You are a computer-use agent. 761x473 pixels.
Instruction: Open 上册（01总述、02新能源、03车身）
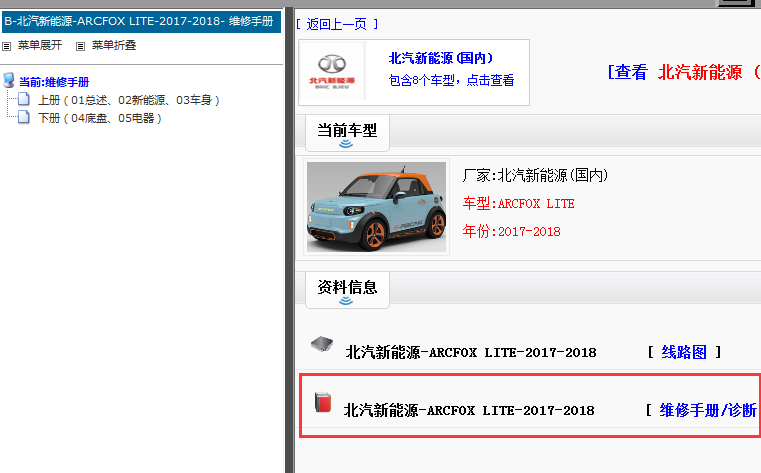point(129,100)
